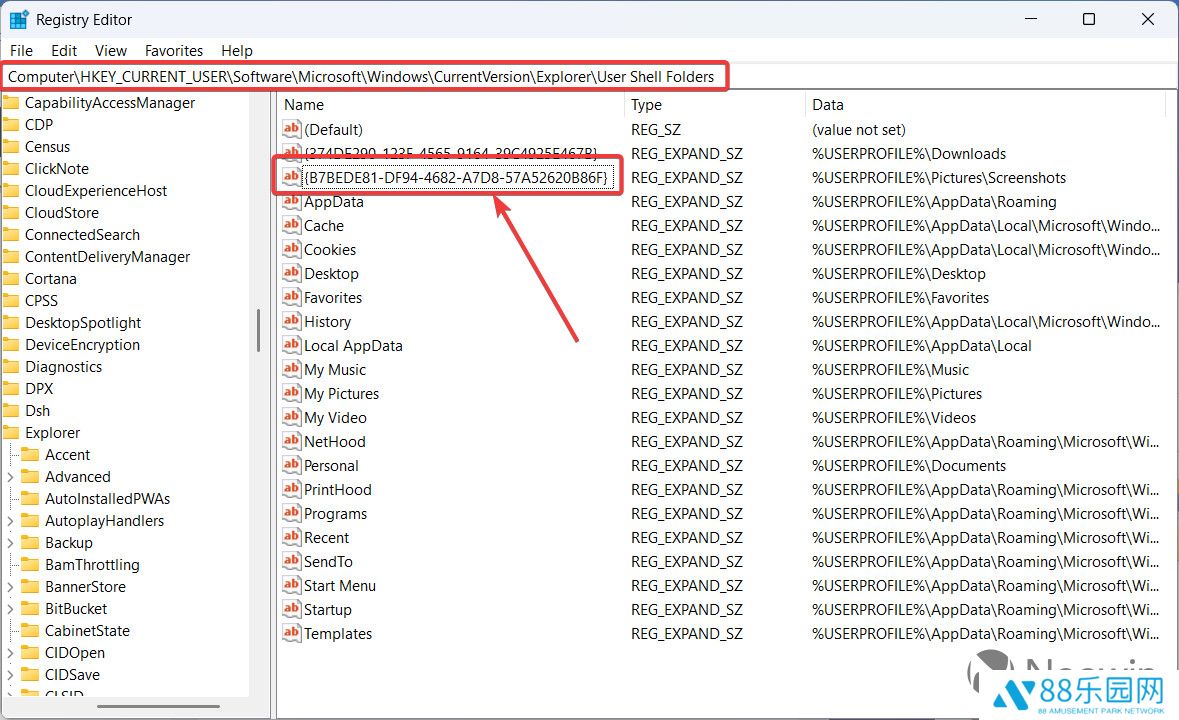Viewport: 1179px width, 720px height.
Task: Click the CloudStore folder icon in tree
Action: pyautogui.click(x=12, y=213)
